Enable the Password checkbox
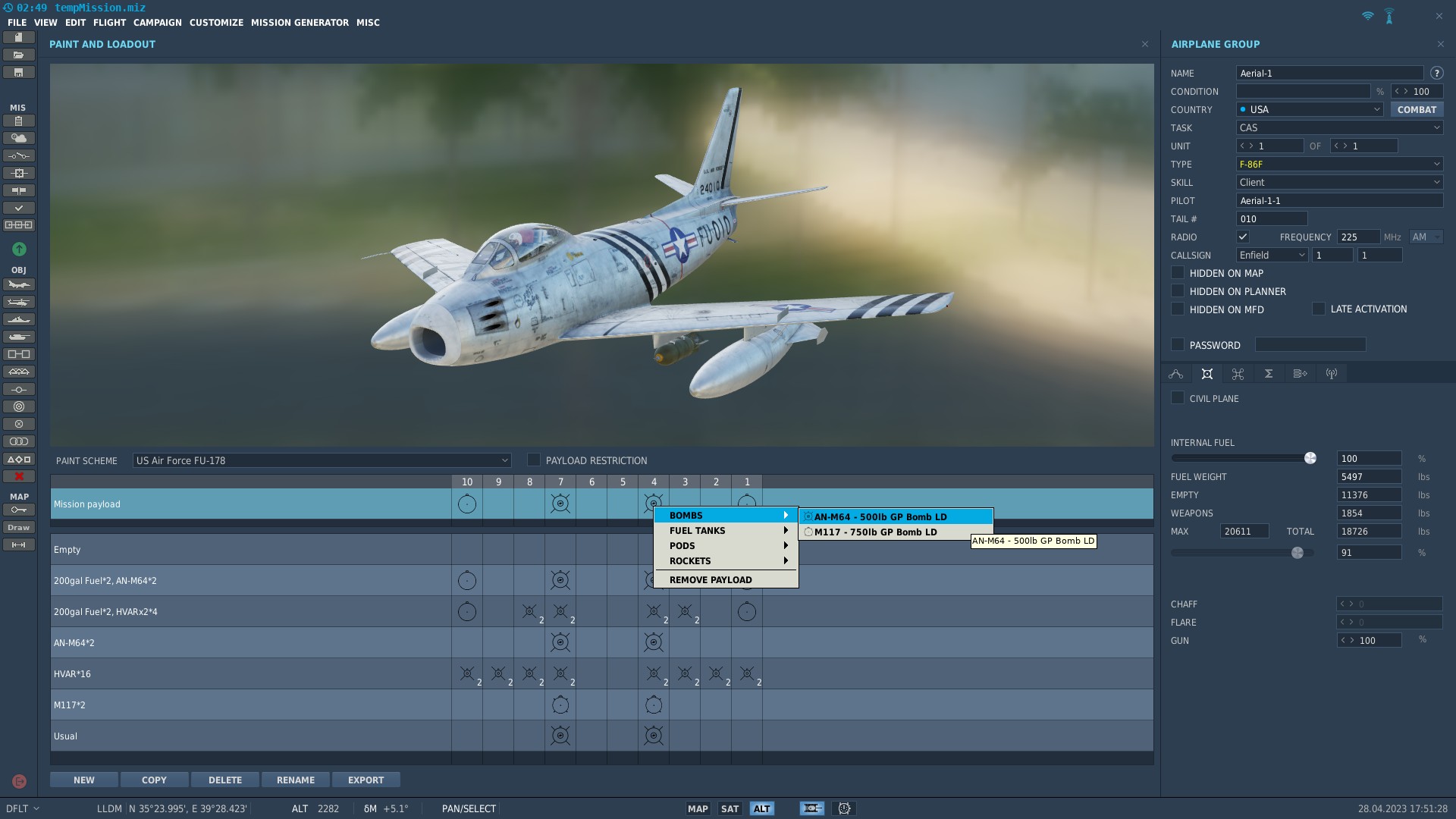The height and width of the screenshot is (819, 1456). coord(1178,345)
